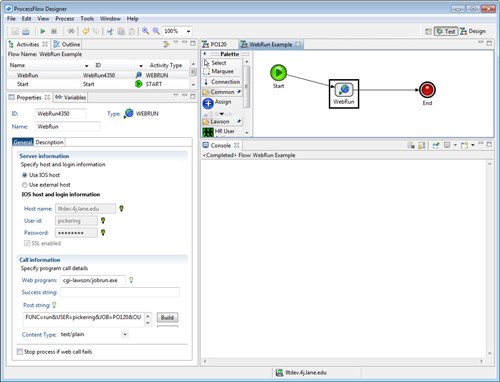Collapse the Common palette drawer
The image size is (500, 382).
pyautogui.click(x=222, y=92)
